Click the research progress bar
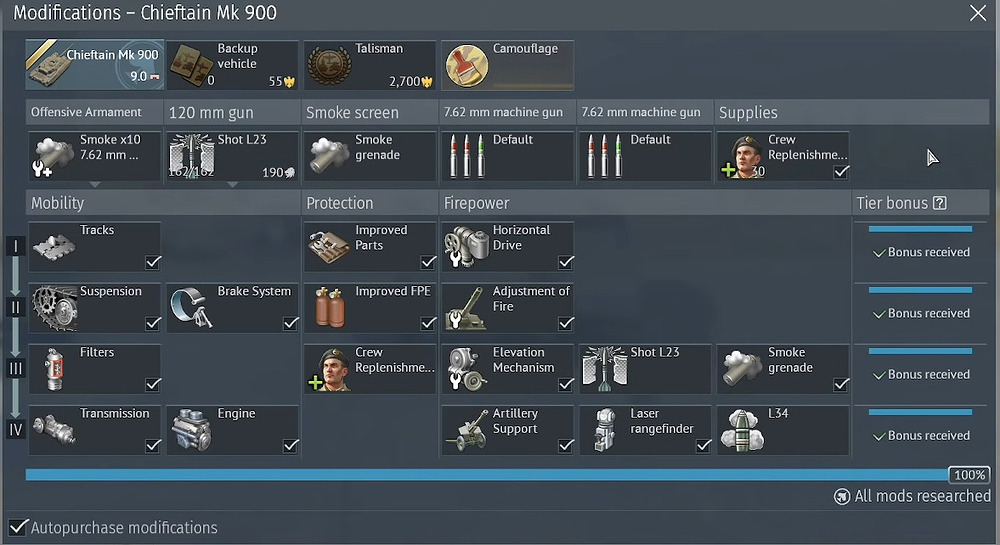This screenshot has width=1000, height=545. (x=486, y=475)
